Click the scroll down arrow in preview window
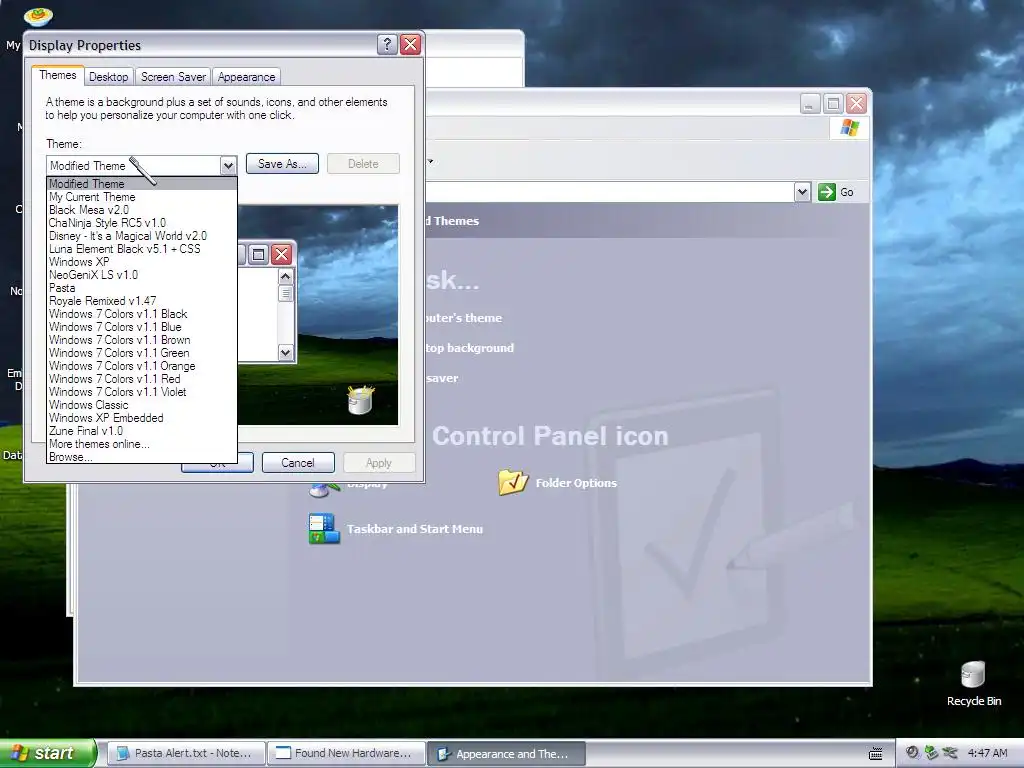The width and height of the screenshot is (1024, 768). [285, 353]
